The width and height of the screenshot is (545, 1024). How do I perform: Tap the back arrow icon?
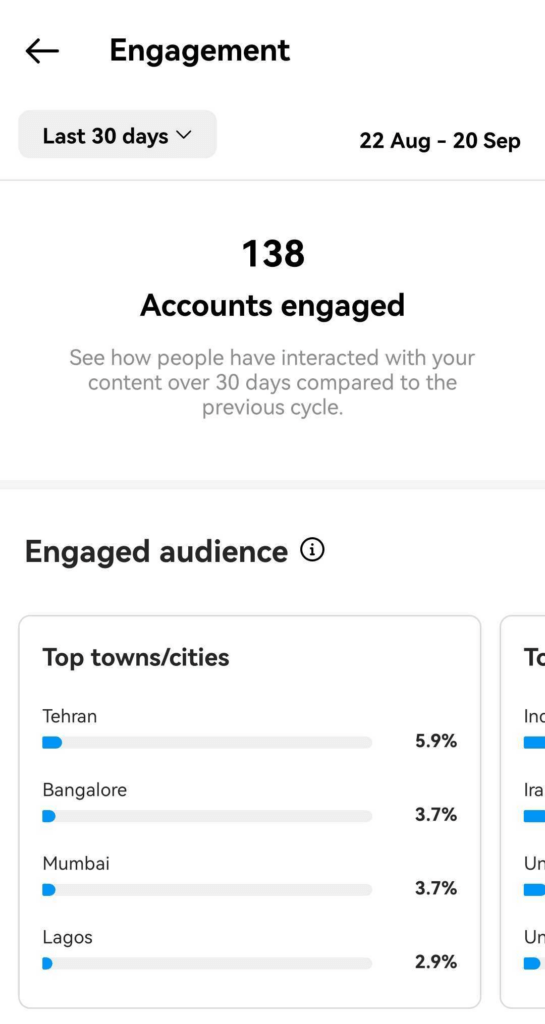42,51
